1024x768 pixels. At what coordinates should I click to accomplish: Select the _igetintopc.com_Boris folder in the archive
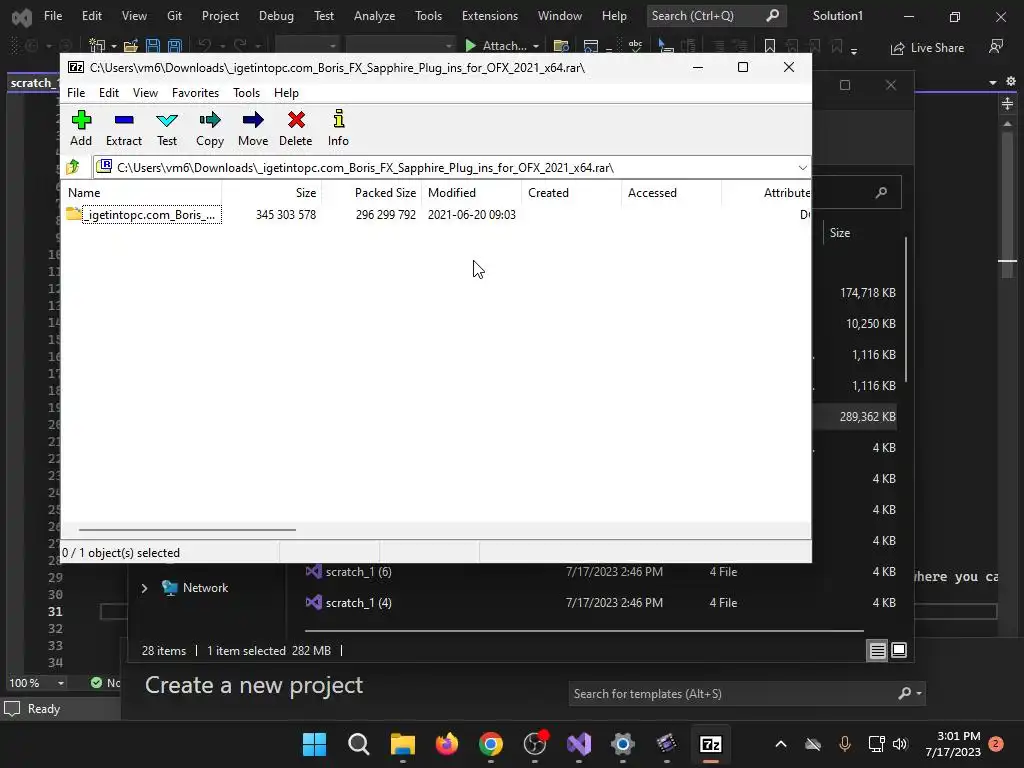144,215
